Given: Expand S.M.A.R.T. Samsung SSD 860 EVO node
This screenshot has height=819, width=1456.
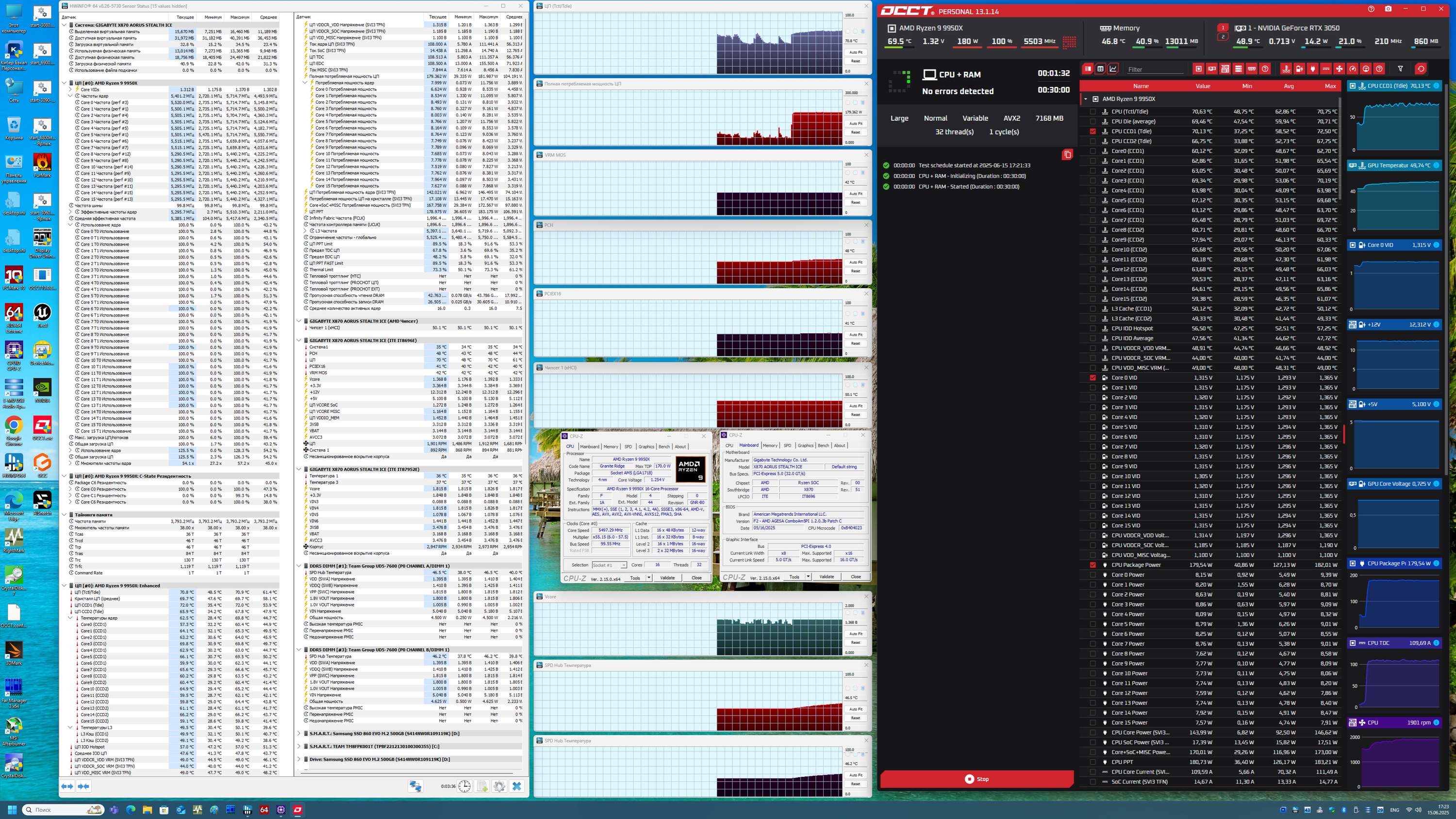Looking at the screenshot, I should point(299,734).
